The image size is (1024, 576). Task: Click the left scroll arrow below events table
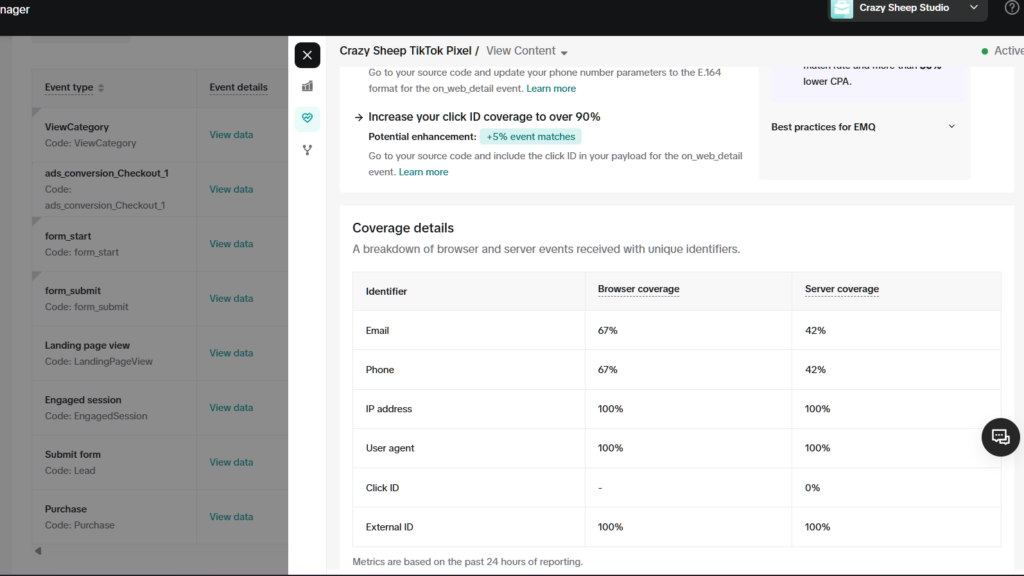tap(38, 551)
